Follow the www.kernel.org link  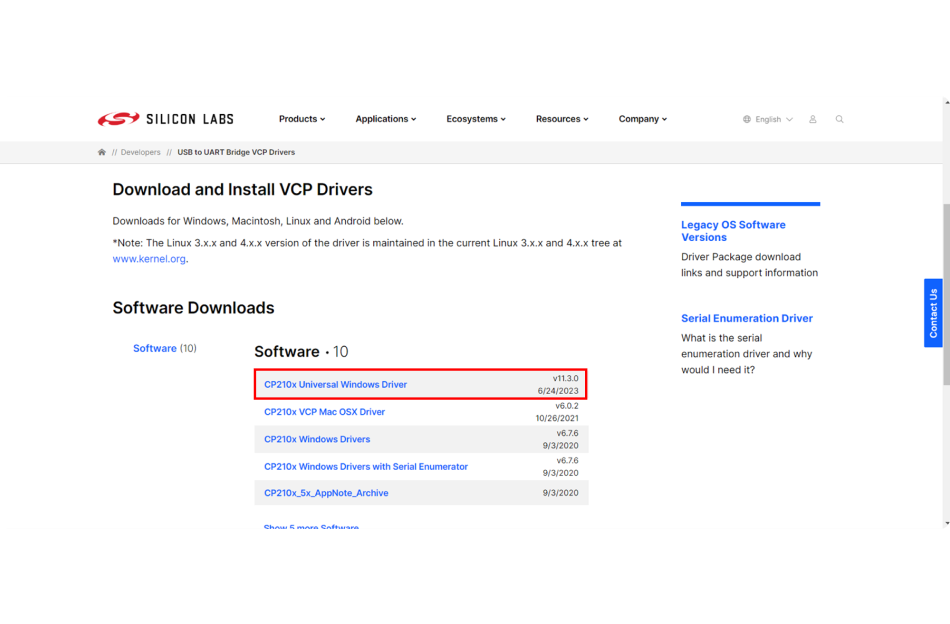click(149, 259)
